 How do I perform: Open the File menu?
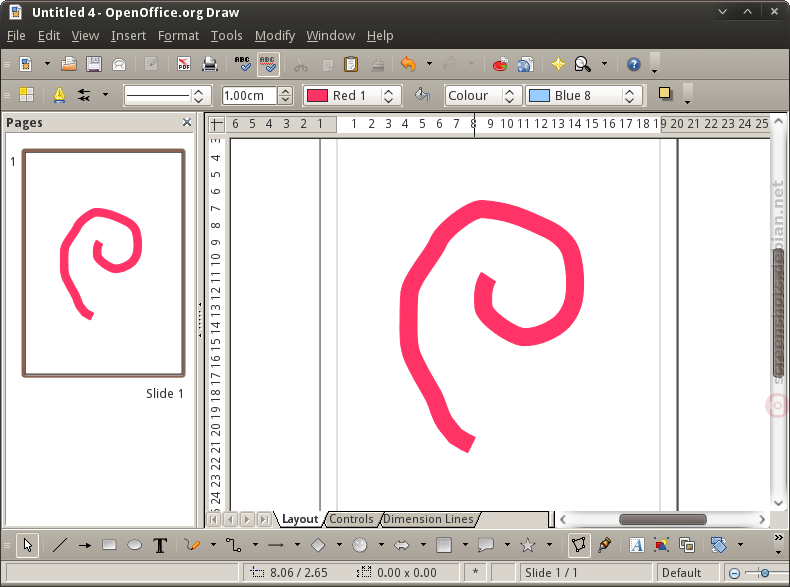(16, 36)
